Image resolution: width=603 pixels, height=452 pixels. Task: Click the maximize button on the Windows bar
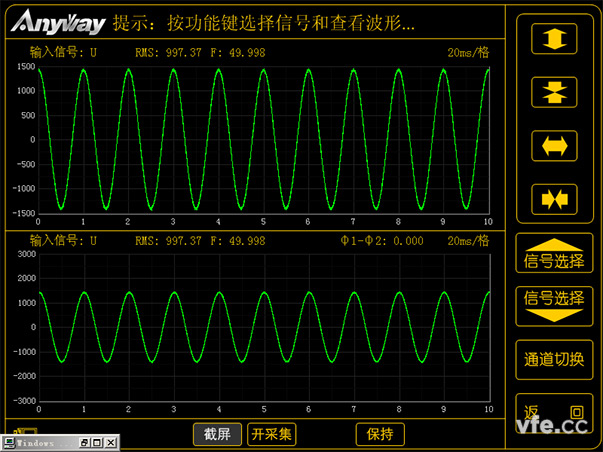98,442
